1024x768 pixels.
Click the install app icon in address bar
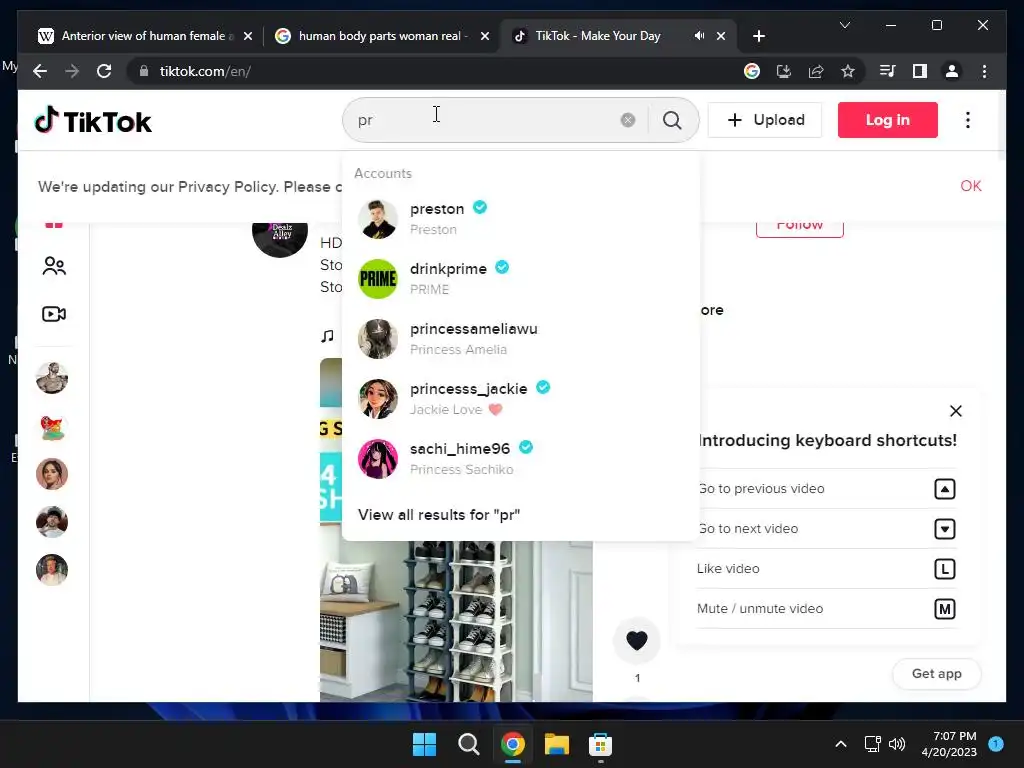click(784, 71)
